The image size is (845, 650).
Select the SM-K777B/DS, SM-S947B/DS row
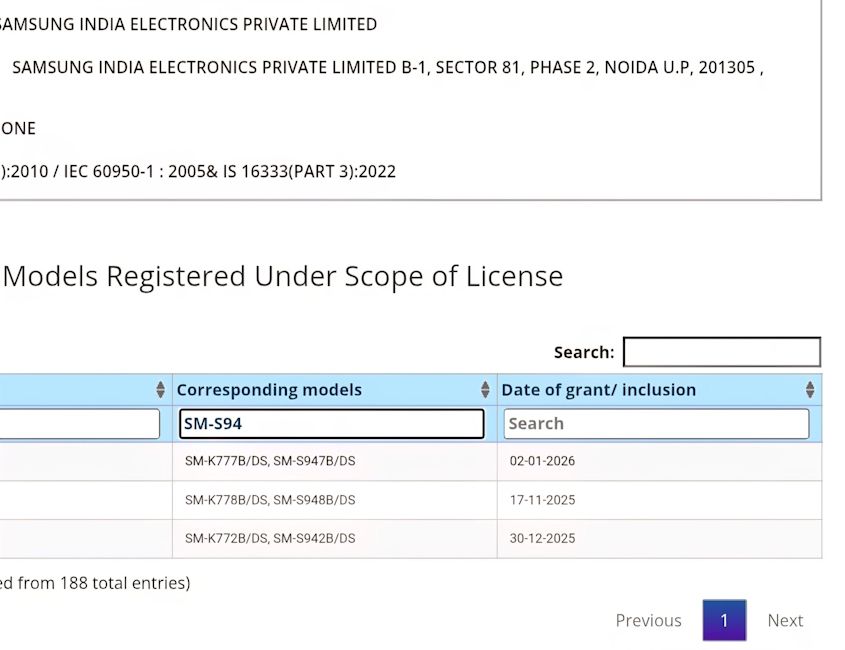tap(270, 461)
